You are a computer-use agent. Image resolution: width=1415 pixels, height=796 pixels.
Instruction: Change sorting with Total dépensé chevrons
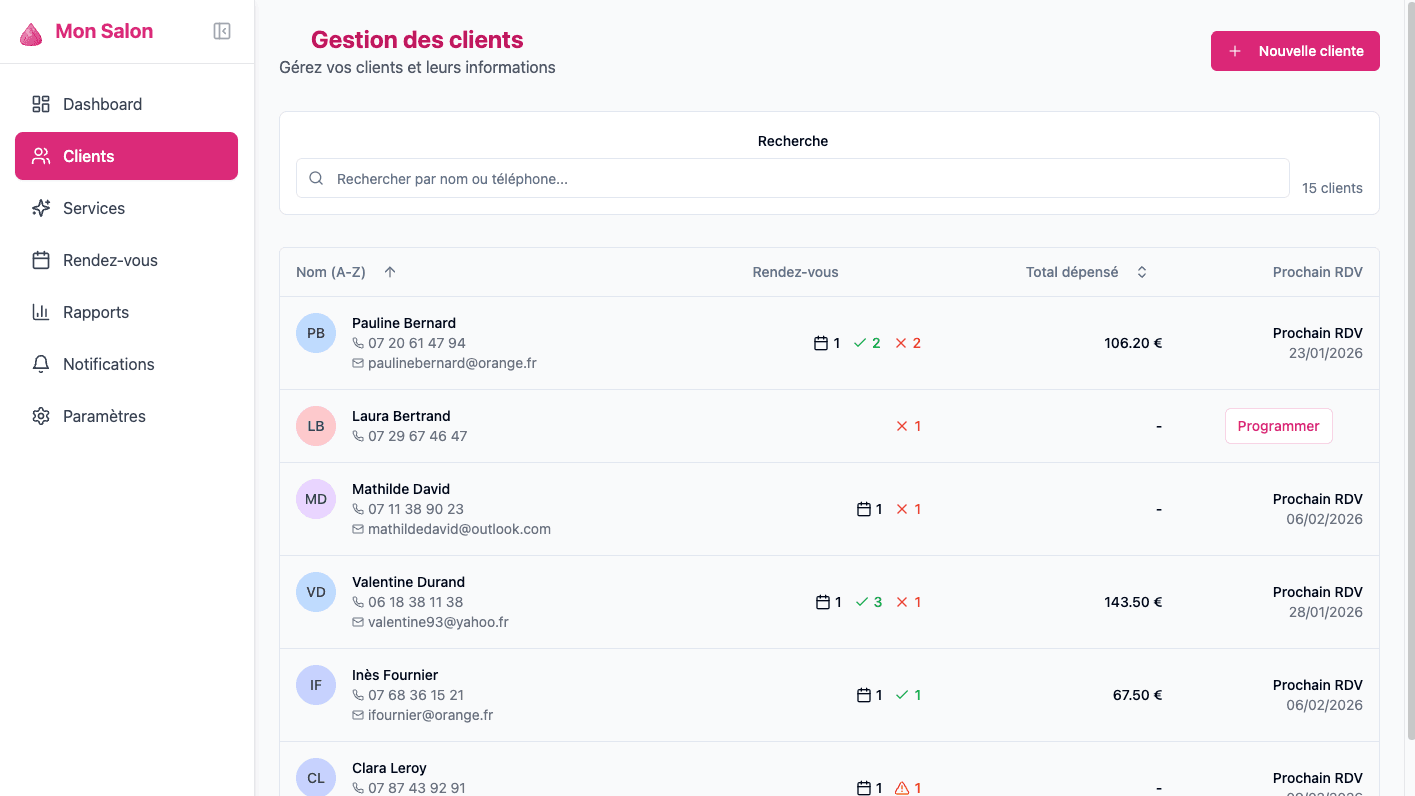1141,271
